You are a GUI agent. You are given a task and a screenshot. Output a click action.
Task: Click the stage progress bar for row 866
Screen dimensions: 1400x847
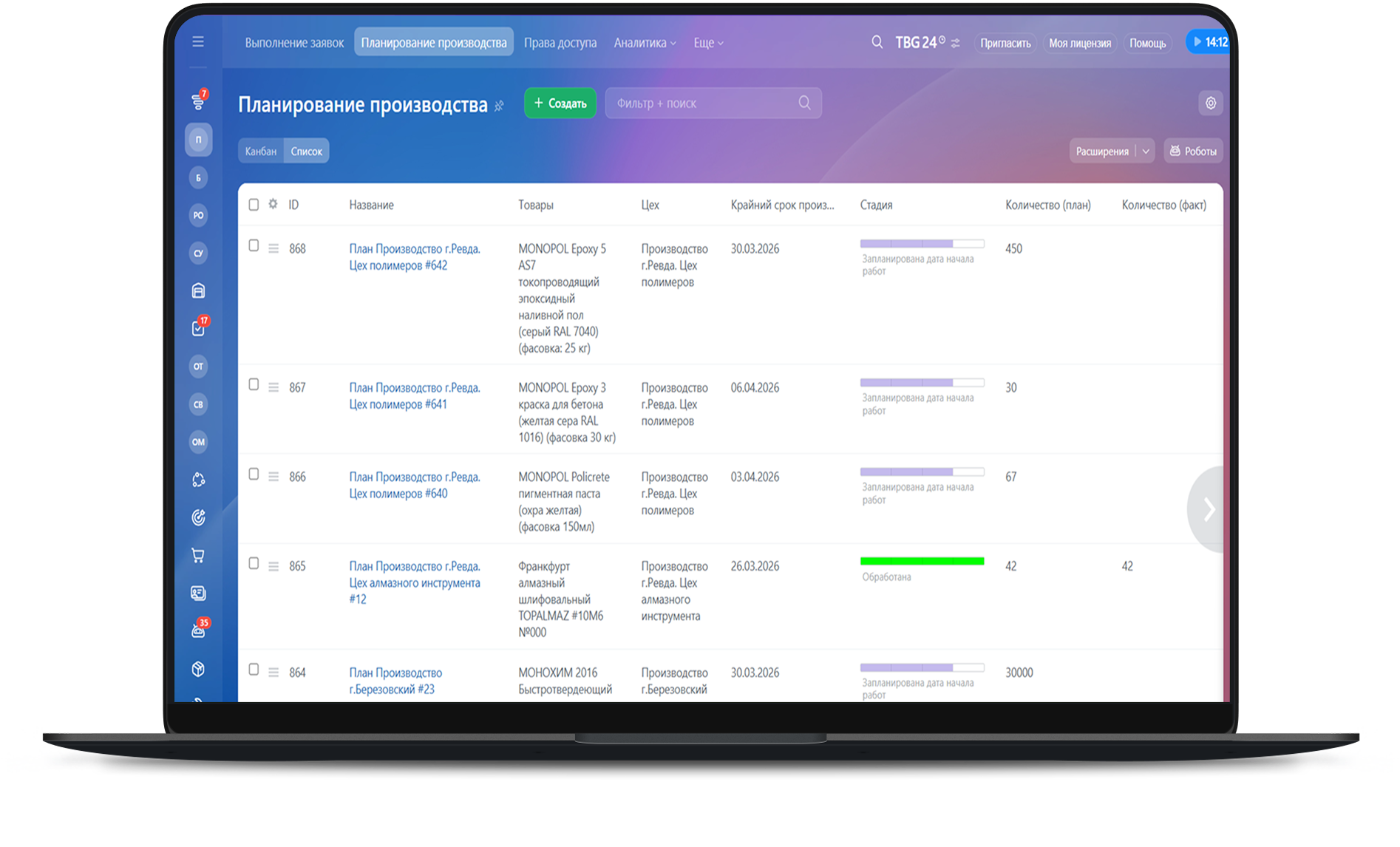[922, 472]
